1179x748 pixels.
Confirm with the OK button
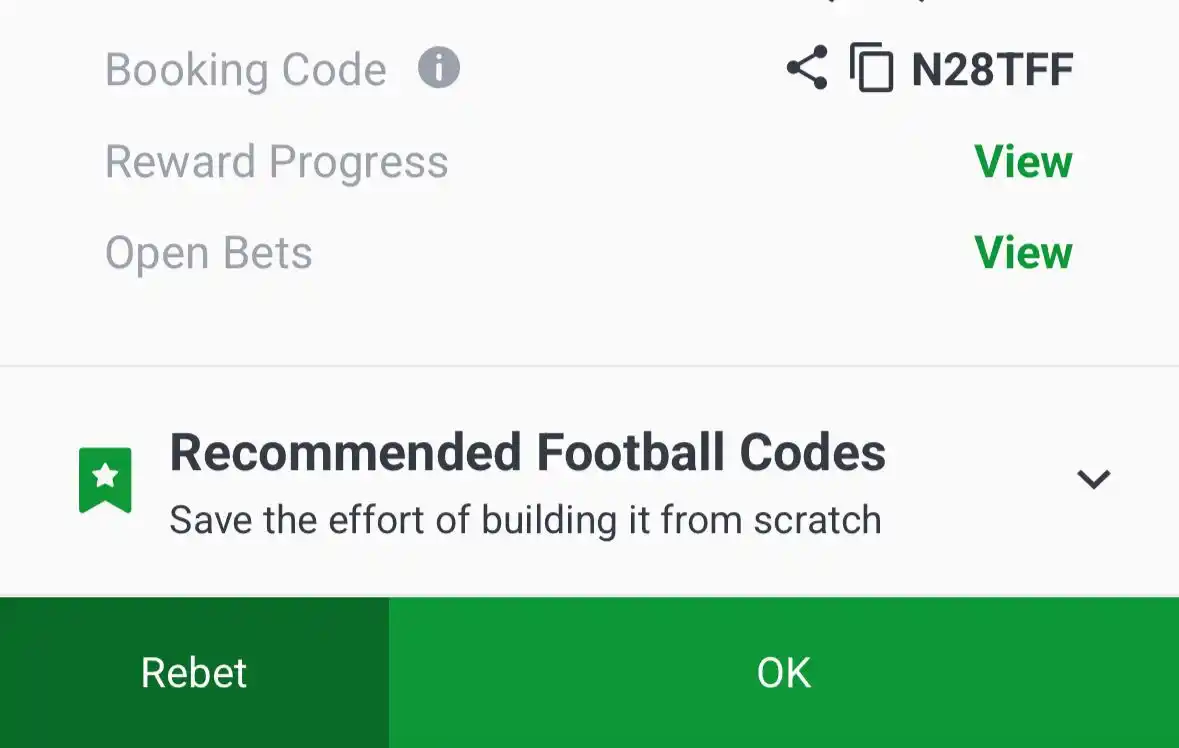coord(783,673)
